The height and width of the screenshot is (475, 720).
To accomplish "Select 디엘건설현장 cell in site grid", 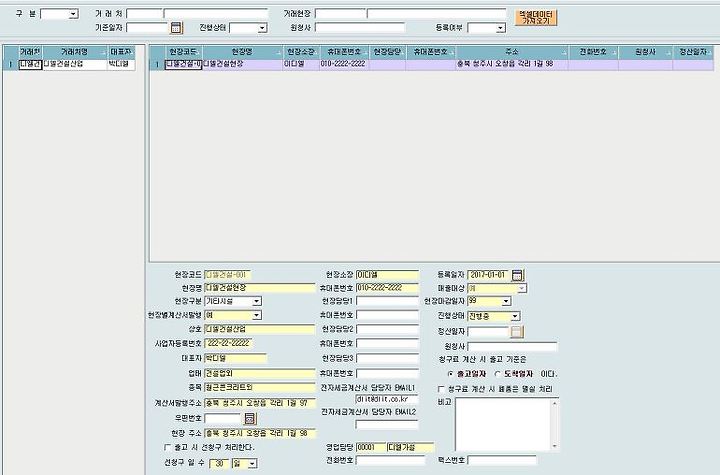I will click(x=242, y=64).
